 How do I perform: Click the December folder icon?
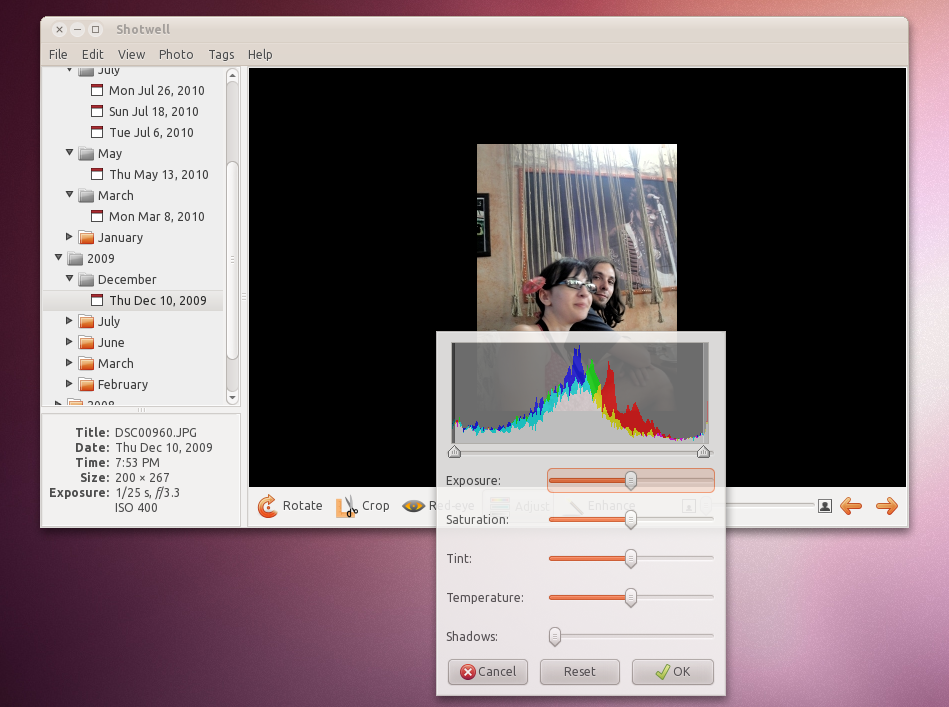pyautogui.click(x=86, y=279)
